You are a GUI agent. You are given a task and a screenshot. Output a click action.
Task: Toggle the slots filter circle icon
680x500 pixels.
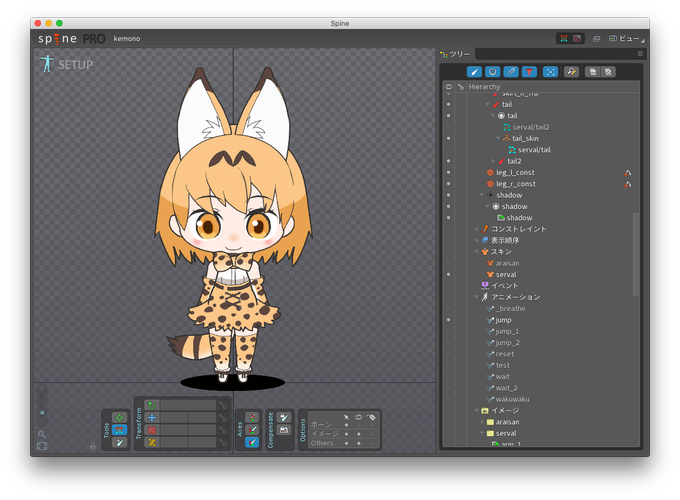coord(492,72)
